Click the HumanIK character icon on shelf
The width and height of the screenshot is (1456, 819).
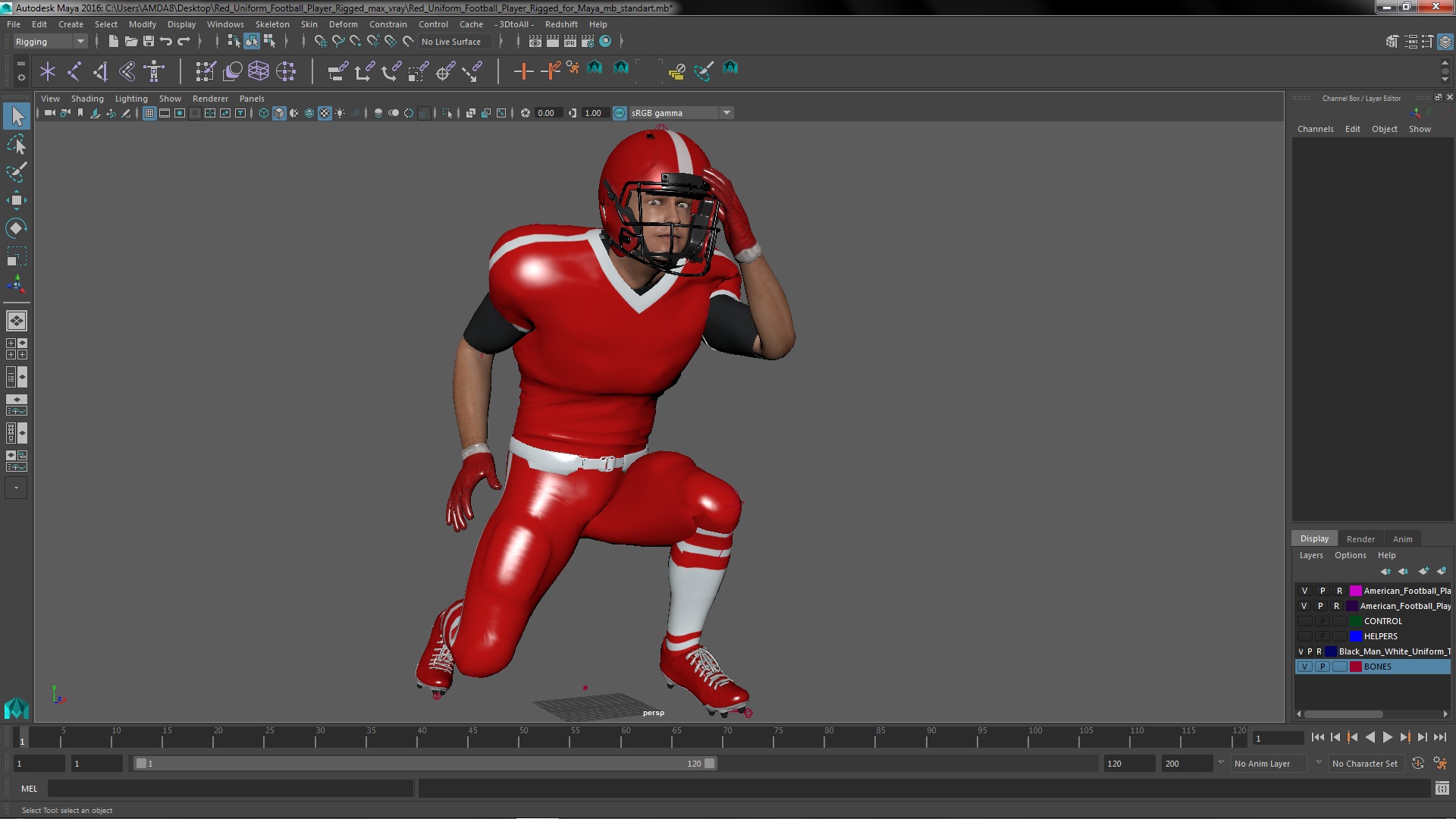(x=154, y=71)
